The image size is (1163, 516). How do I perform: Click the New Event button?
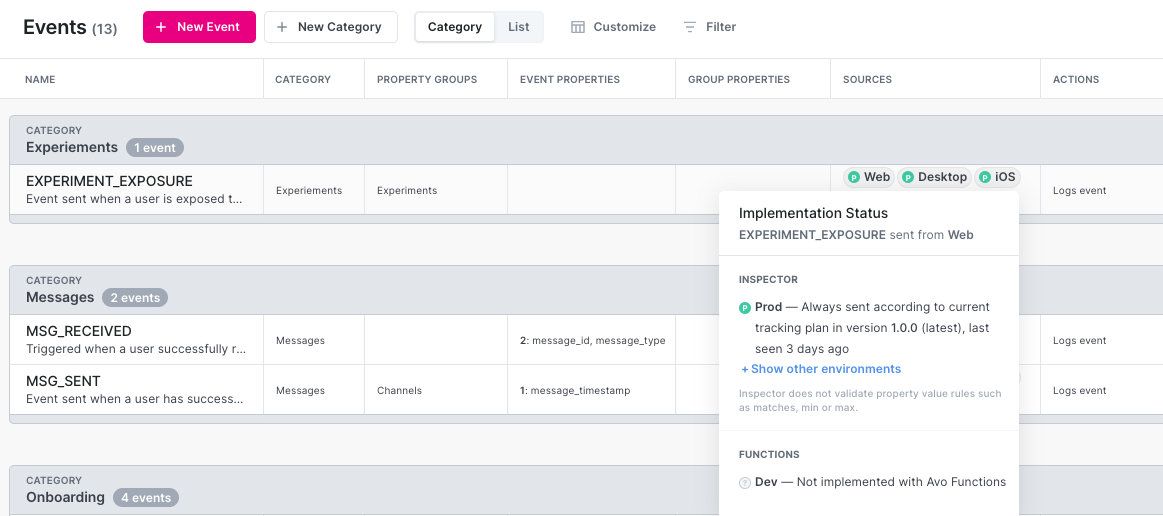point(199,27)
